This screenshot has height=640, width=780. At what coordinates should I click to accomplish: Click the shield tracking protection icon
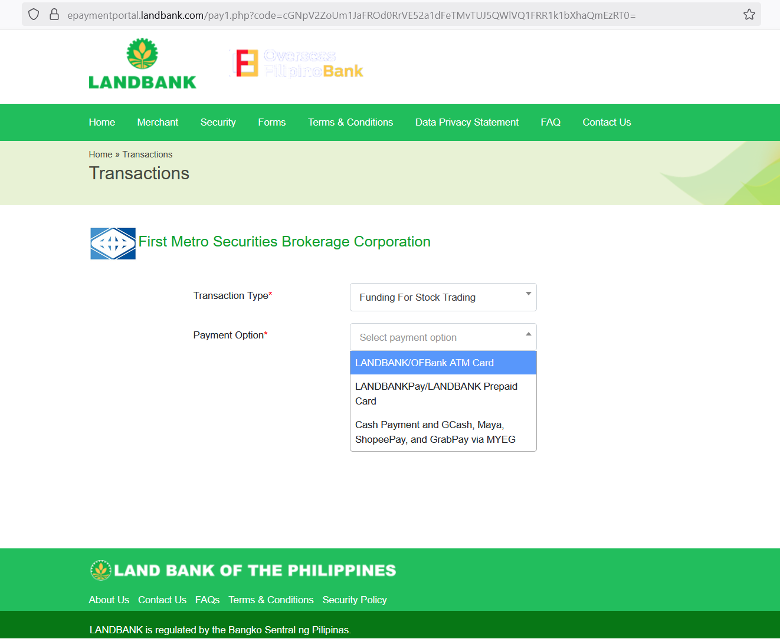(33, 14)
